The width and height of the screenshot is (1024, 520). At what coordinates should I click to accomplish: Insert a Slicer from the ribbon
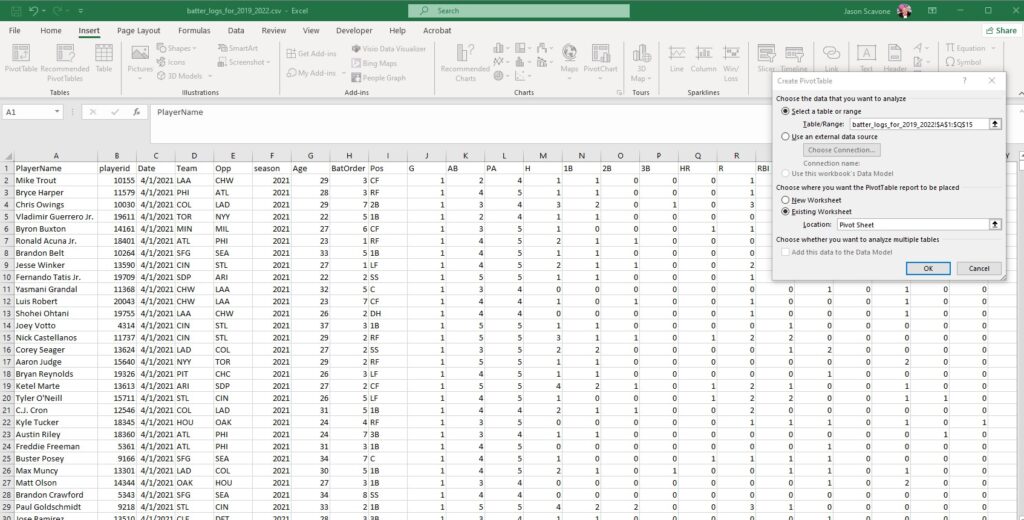766,59
